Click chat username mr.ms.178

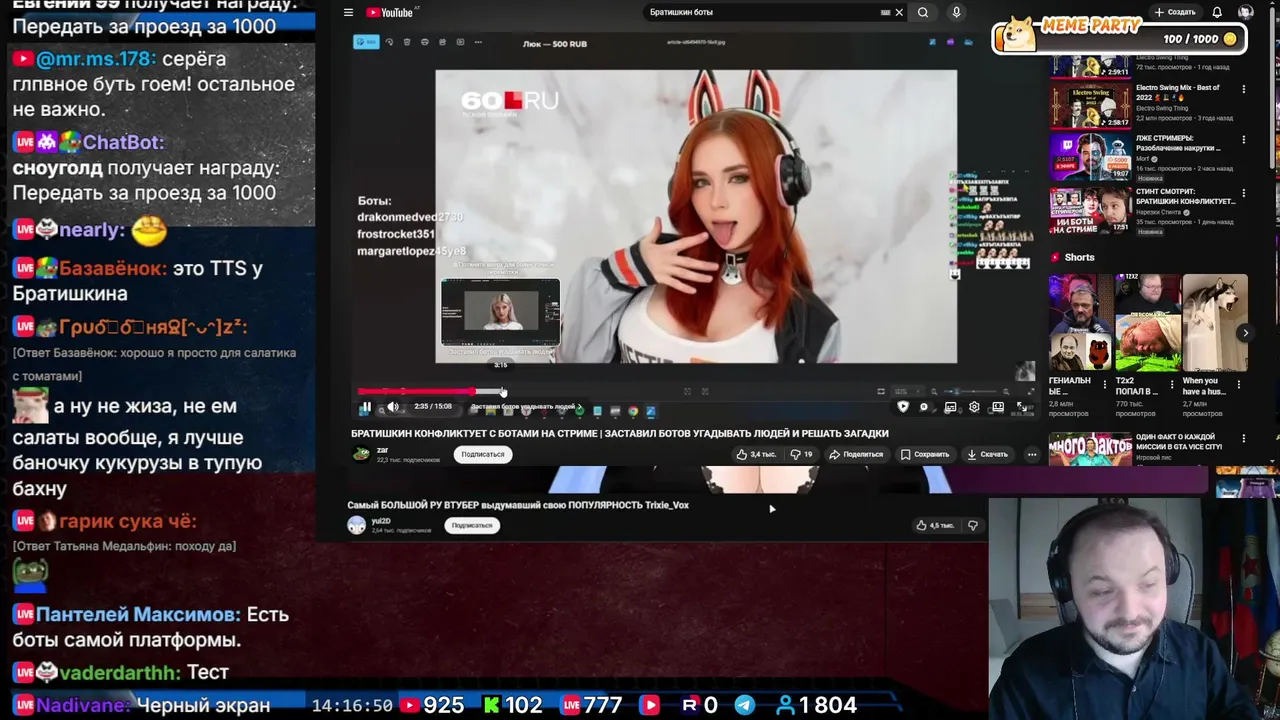click(96, 59)
